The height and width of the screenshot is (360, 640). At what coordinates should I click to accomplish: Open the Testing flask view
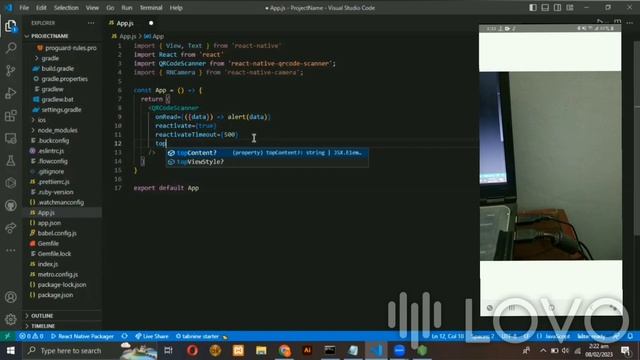click(x=11, y=160)
